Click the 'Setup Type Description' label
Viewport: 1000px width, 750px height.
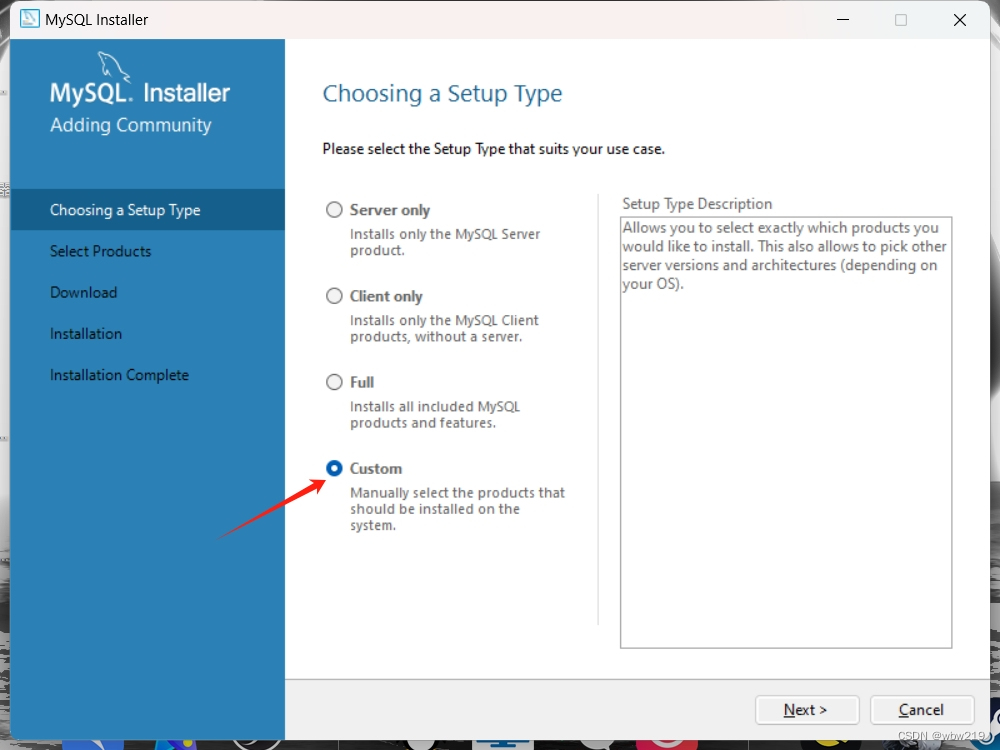click(x=697, y=204)
